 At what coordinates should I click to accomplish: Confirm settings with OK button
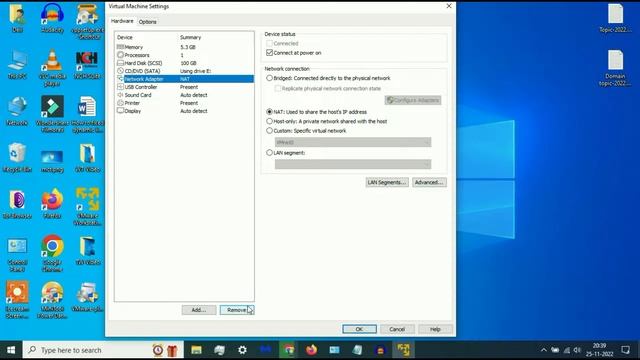point(359,329)
